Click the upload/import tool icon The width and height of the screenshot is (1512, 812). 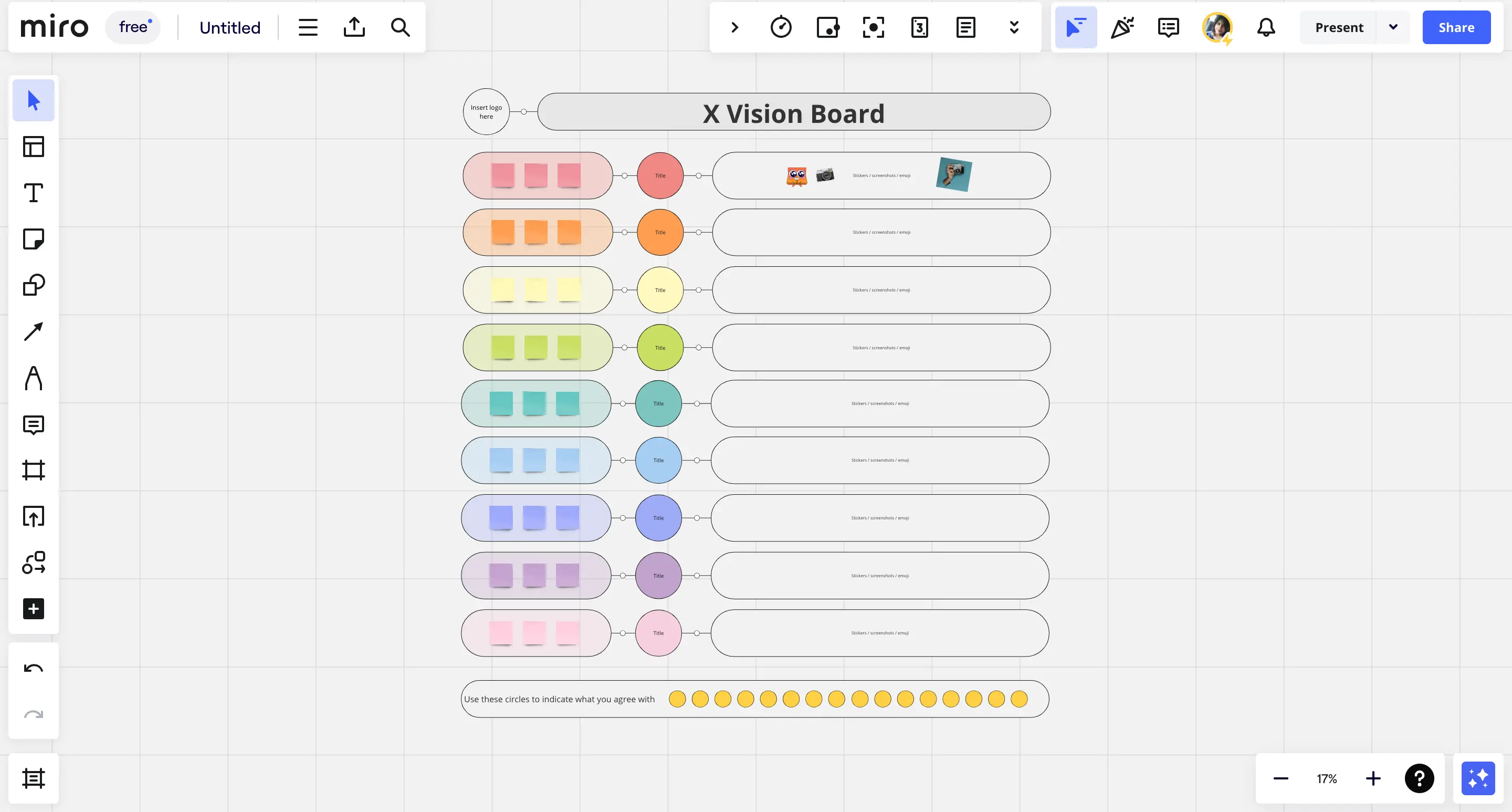pyautogui.click(x=354, y=27)
